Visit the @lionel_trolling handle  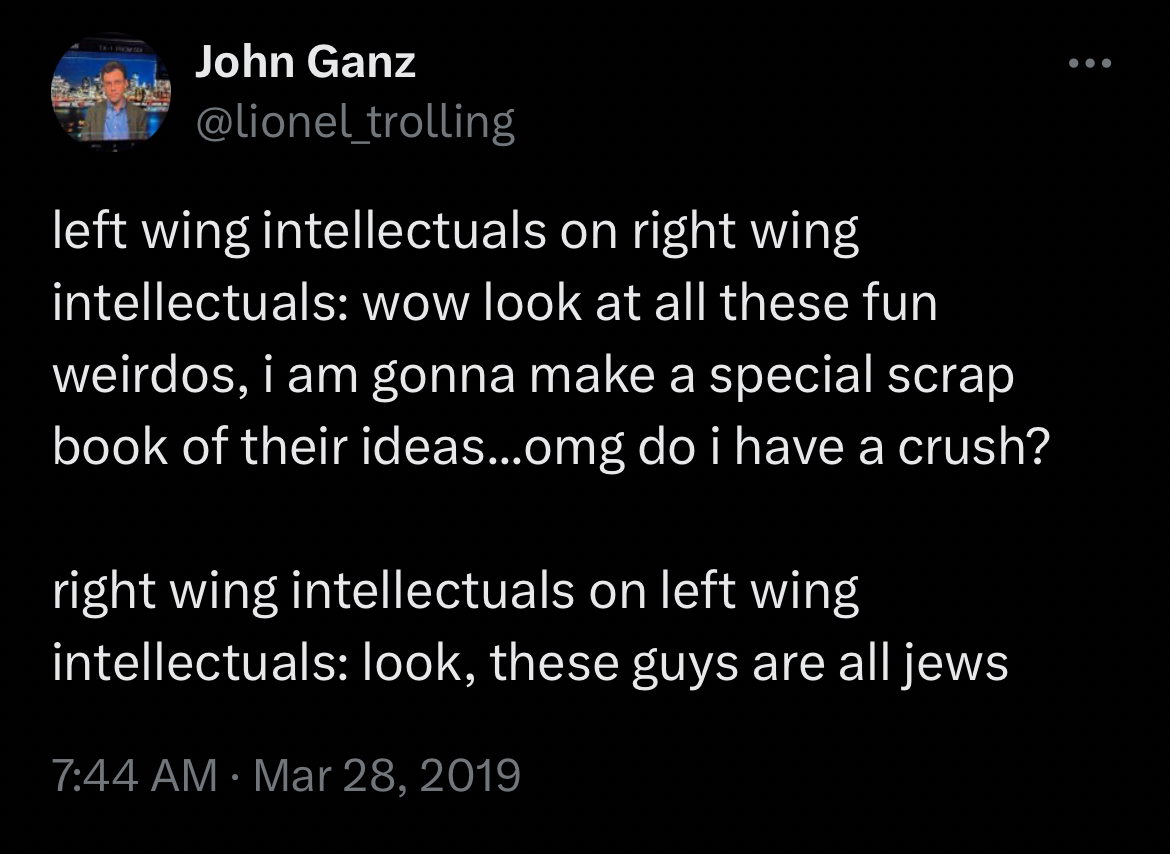(354, 123)
